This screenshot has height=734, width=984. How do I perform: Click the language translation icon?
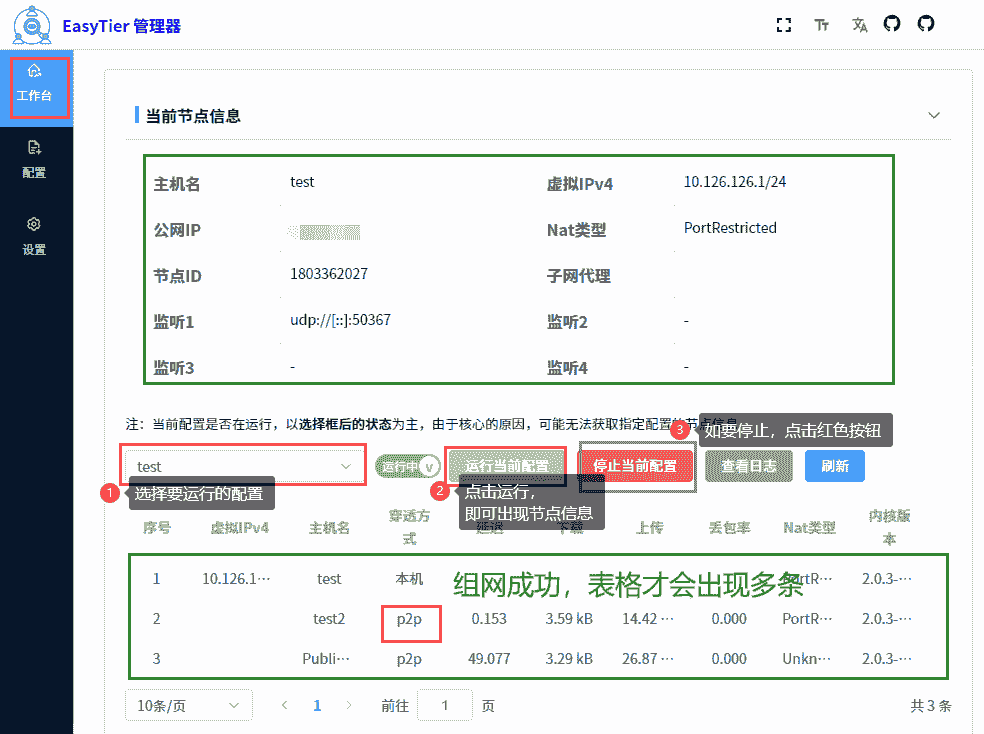point(859,25)
